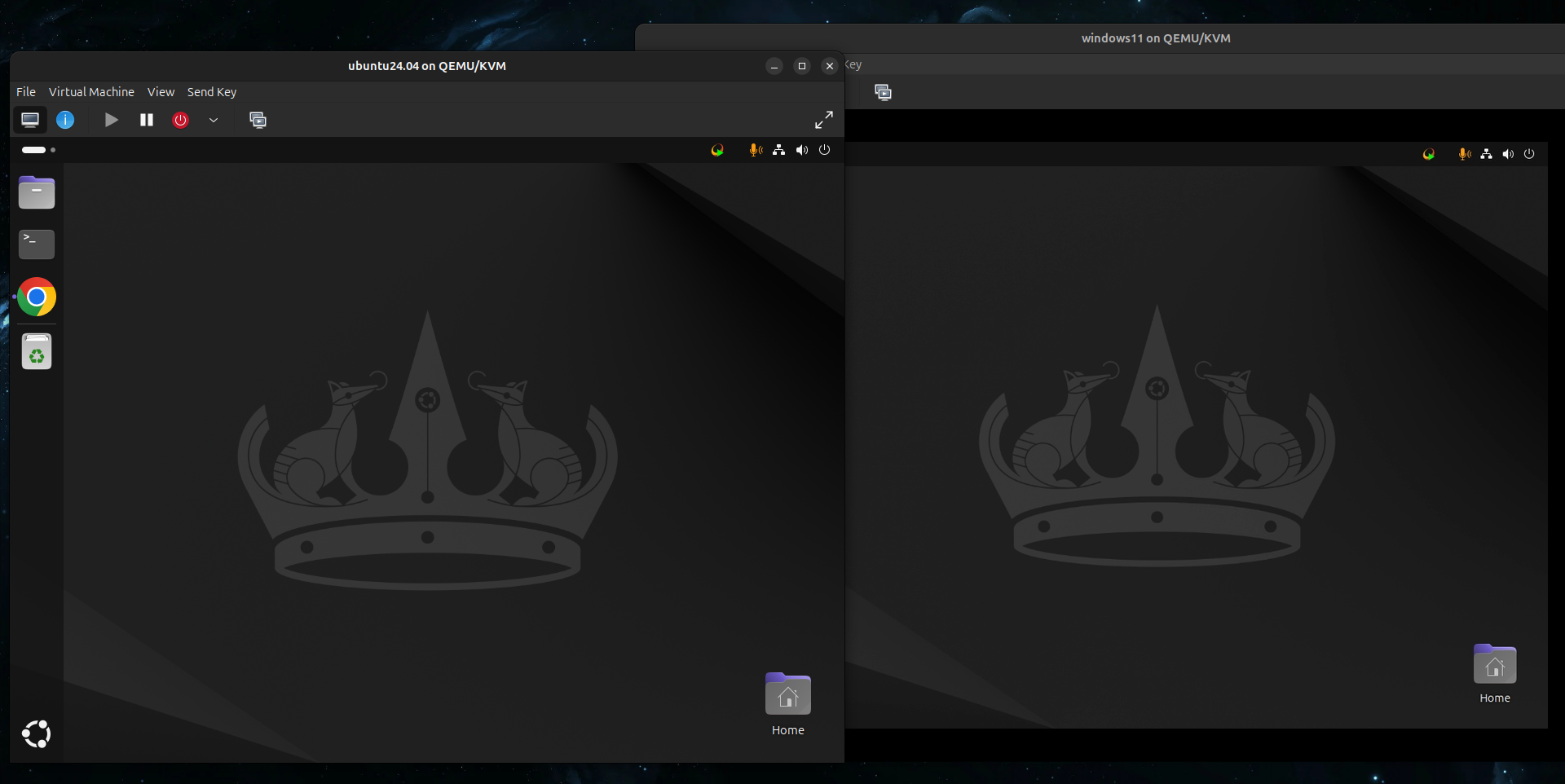Toggle pause on the ubuntu24.04 VM
This screenshot has width=1565, height=784.
[146, 120]
